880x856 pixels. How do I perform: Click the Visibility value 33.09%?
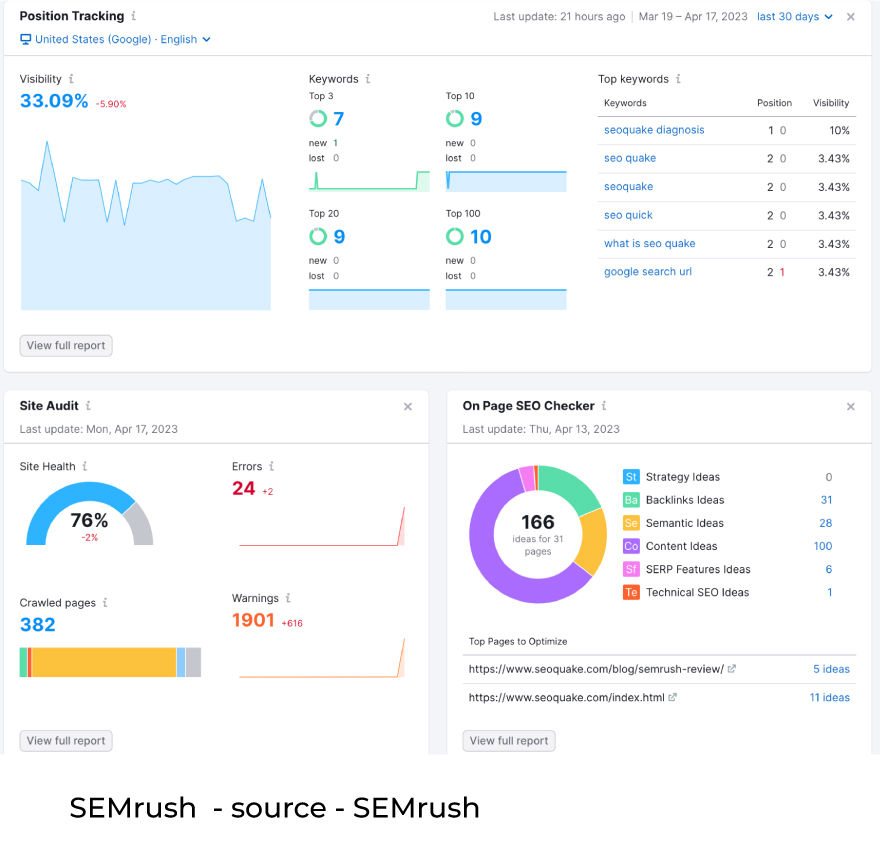click(x=54, y=101)
